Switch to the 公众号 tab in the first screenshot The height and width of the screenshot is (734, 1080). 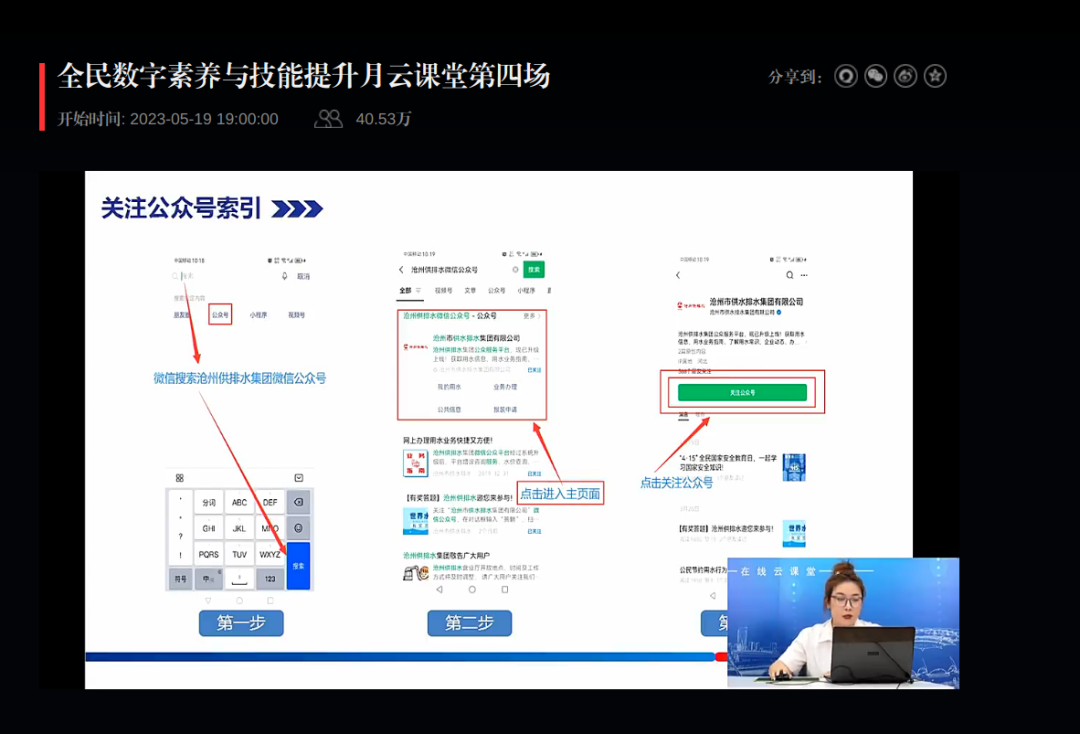(221, 313)
